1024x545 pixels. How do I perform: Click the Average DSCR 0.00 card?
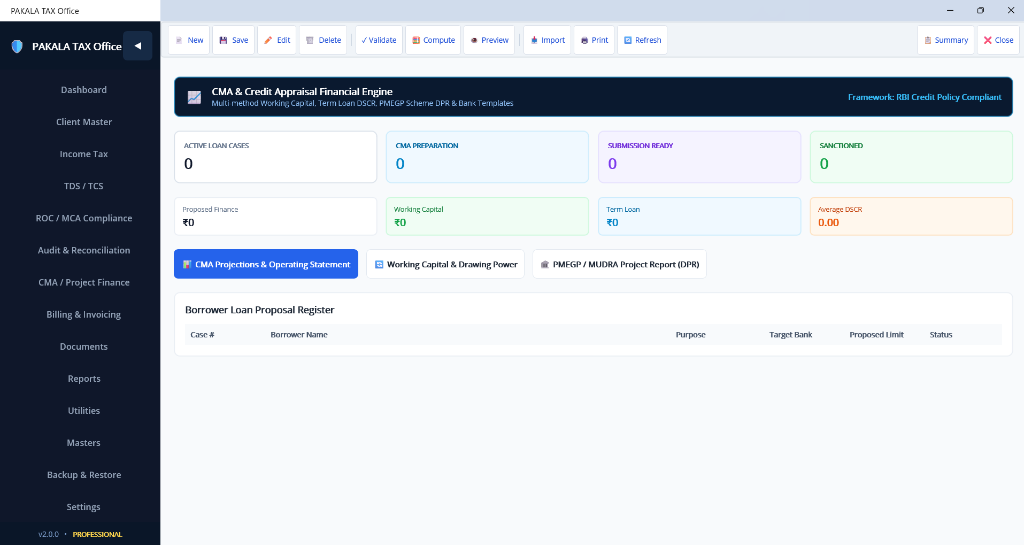coord(911,216)
